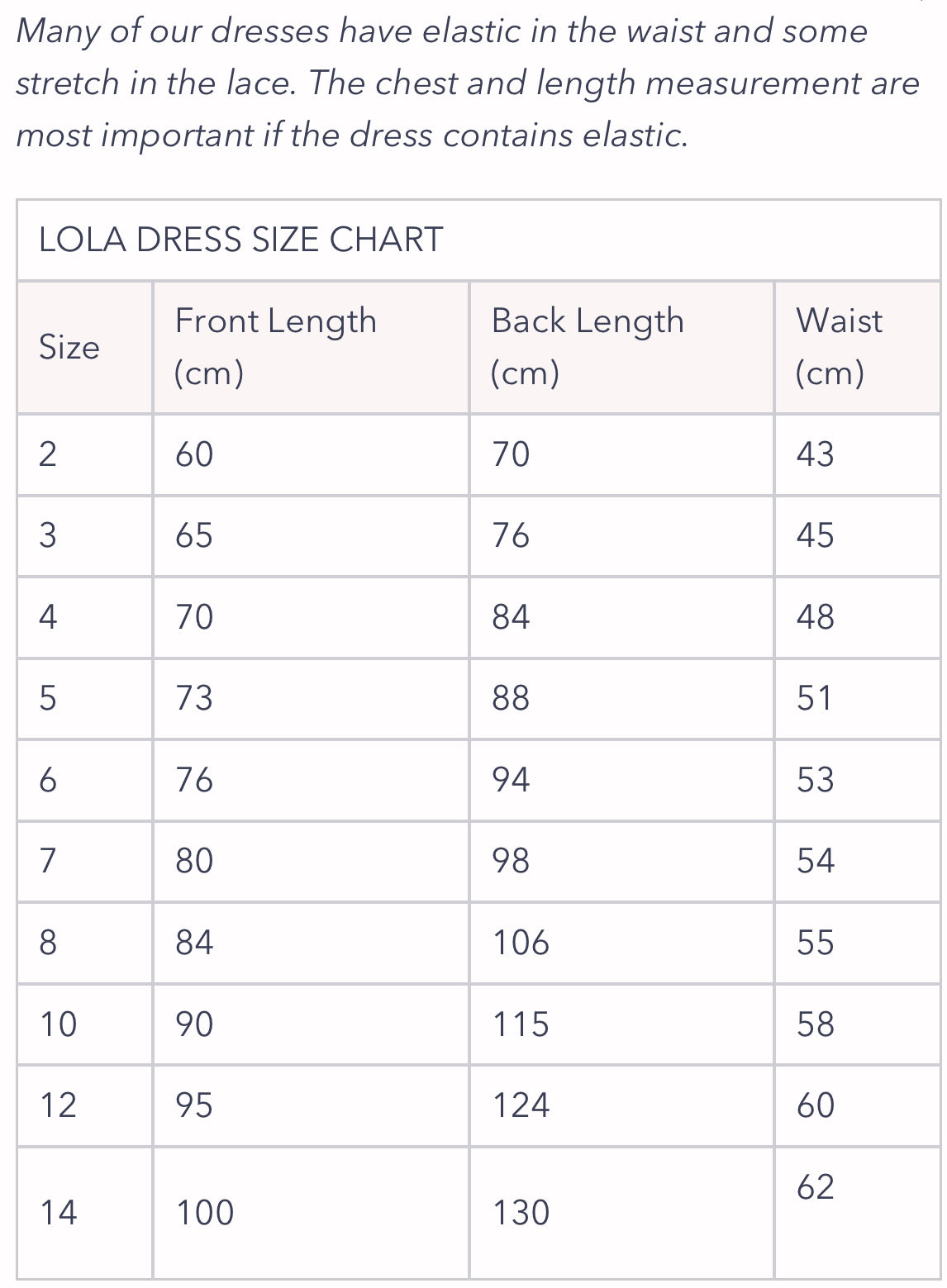
Task: Click size 6 row label
Action: pyautogui.click(x=48, y=780)
